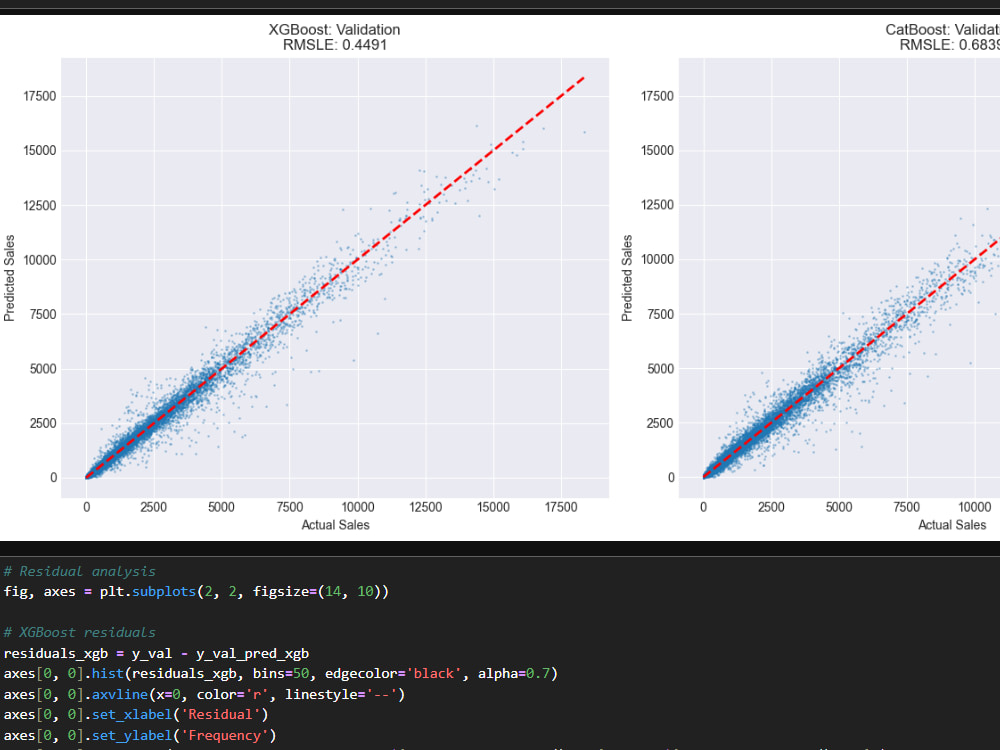Screen dimensions: 1000x750
Task: Click the CatBoost validation scatter plot
Action: pyautogui.click(x=839, y=277)
